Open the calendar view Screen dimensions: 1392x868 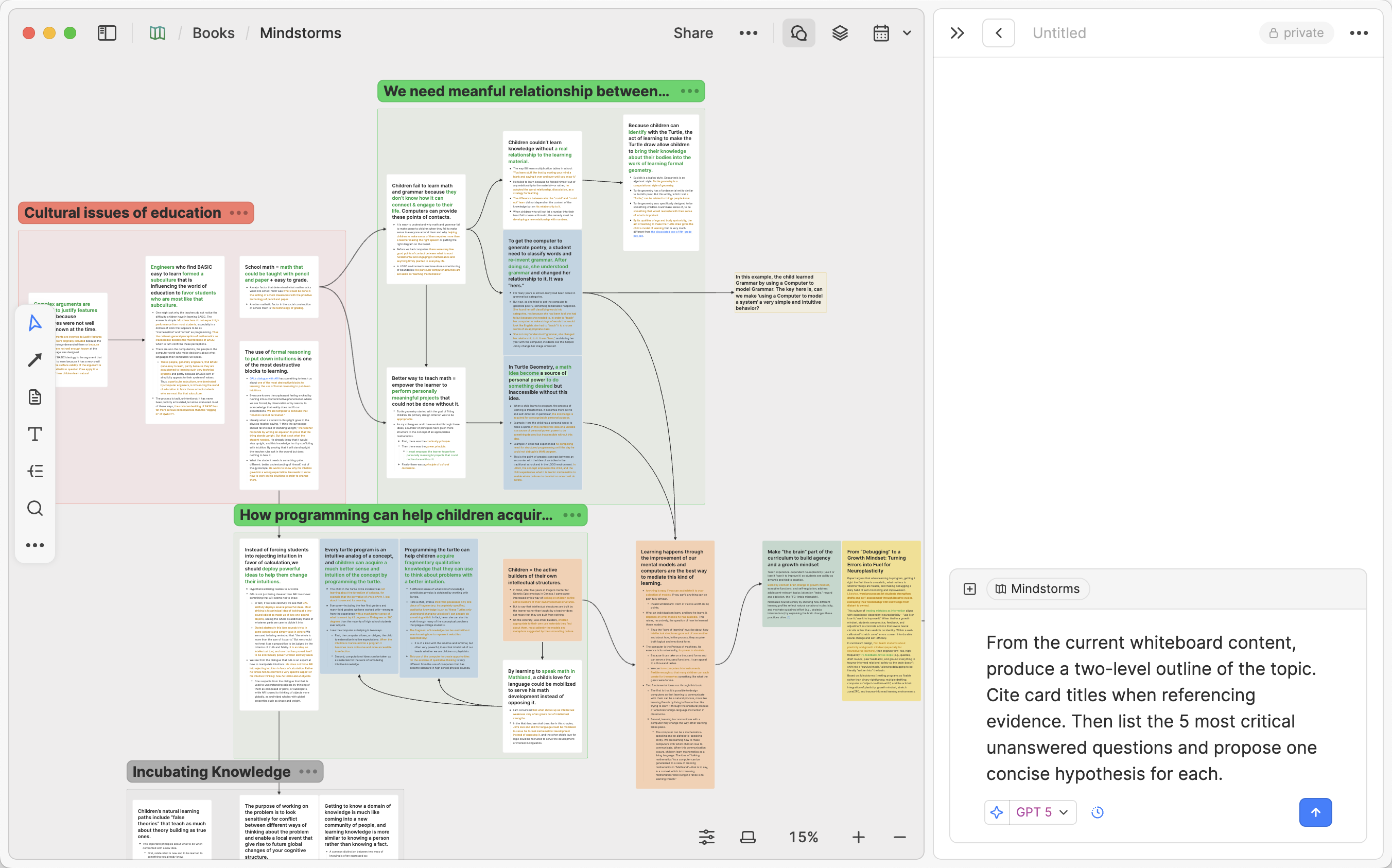[x=880, y=33]
